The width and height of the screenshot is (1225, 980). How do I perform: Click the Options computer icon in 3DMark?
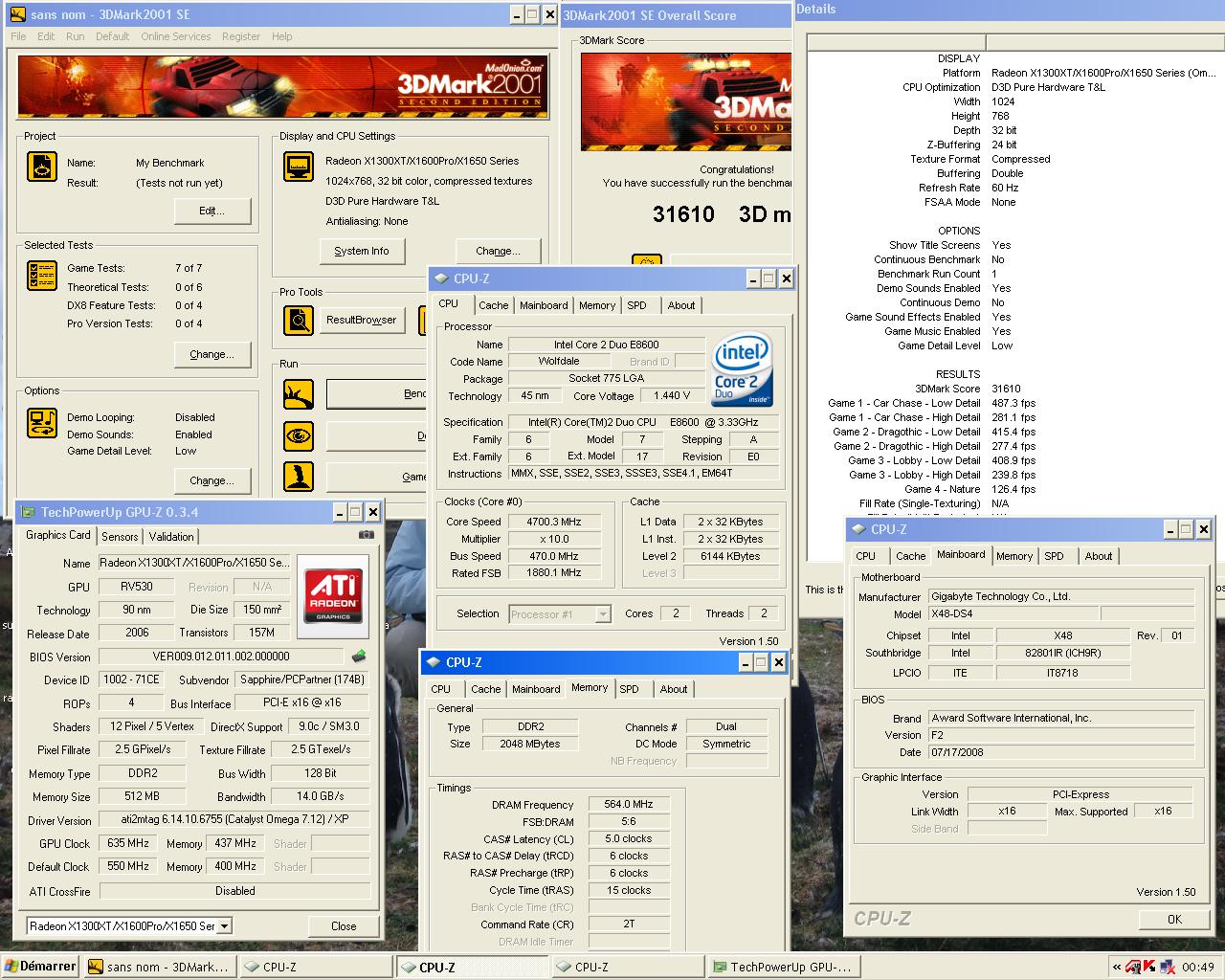pos(42,422)
